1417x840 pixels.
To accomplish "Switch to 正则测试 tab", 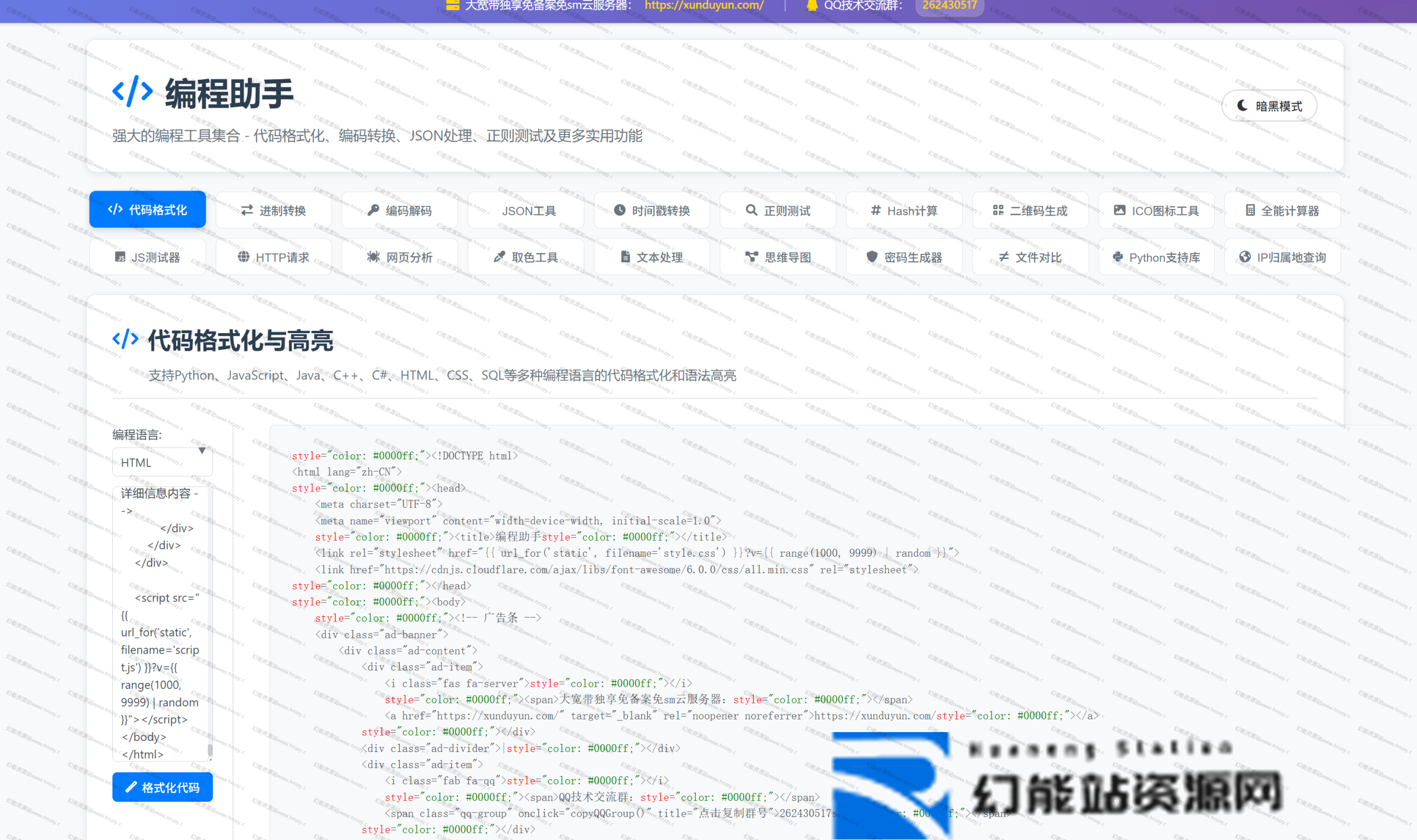I will 778,211.
